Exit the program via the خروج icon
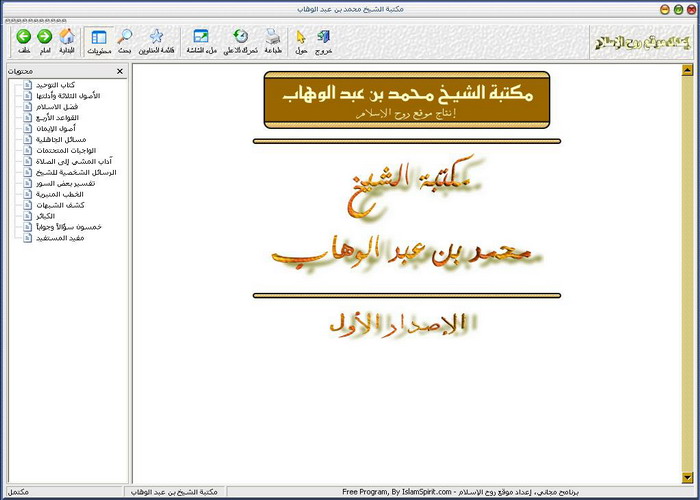The image size is (700, 500). [x=324, y=37]
